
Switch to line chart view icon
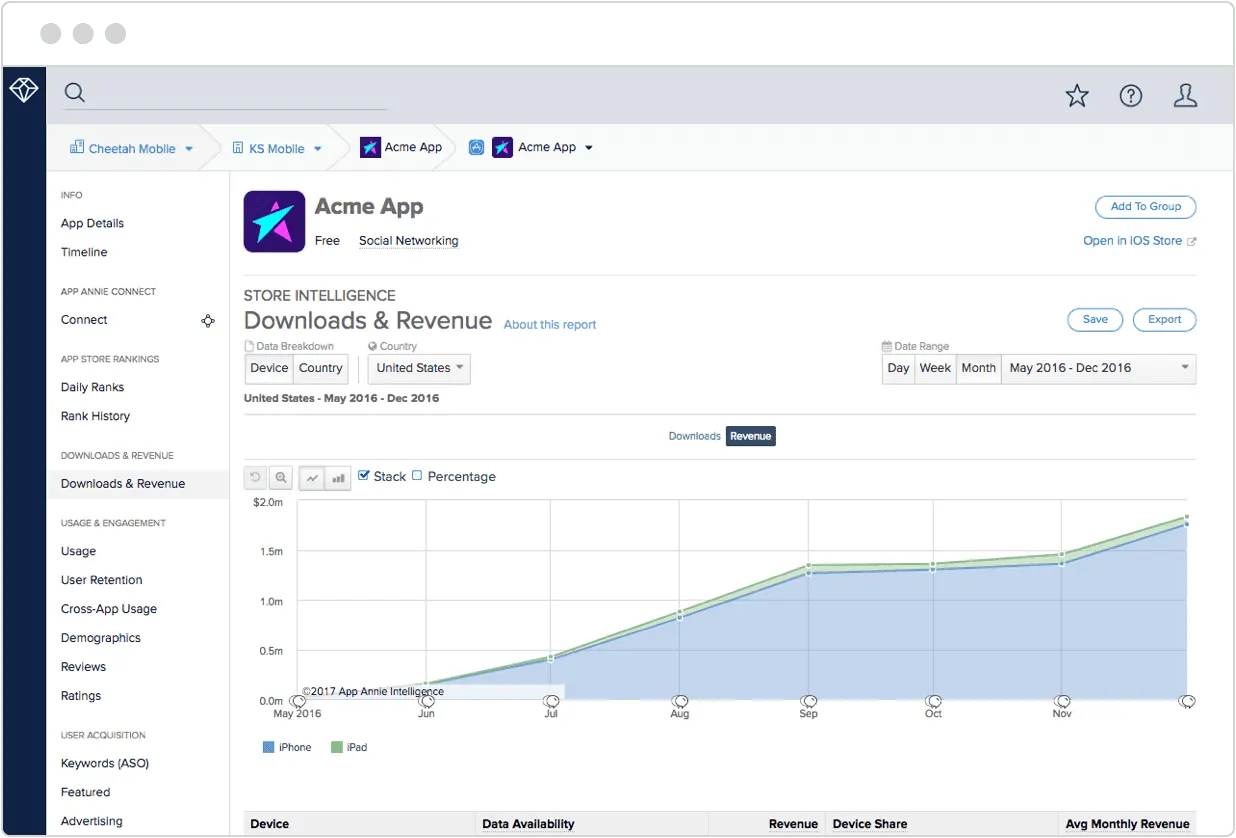point(312,478)
